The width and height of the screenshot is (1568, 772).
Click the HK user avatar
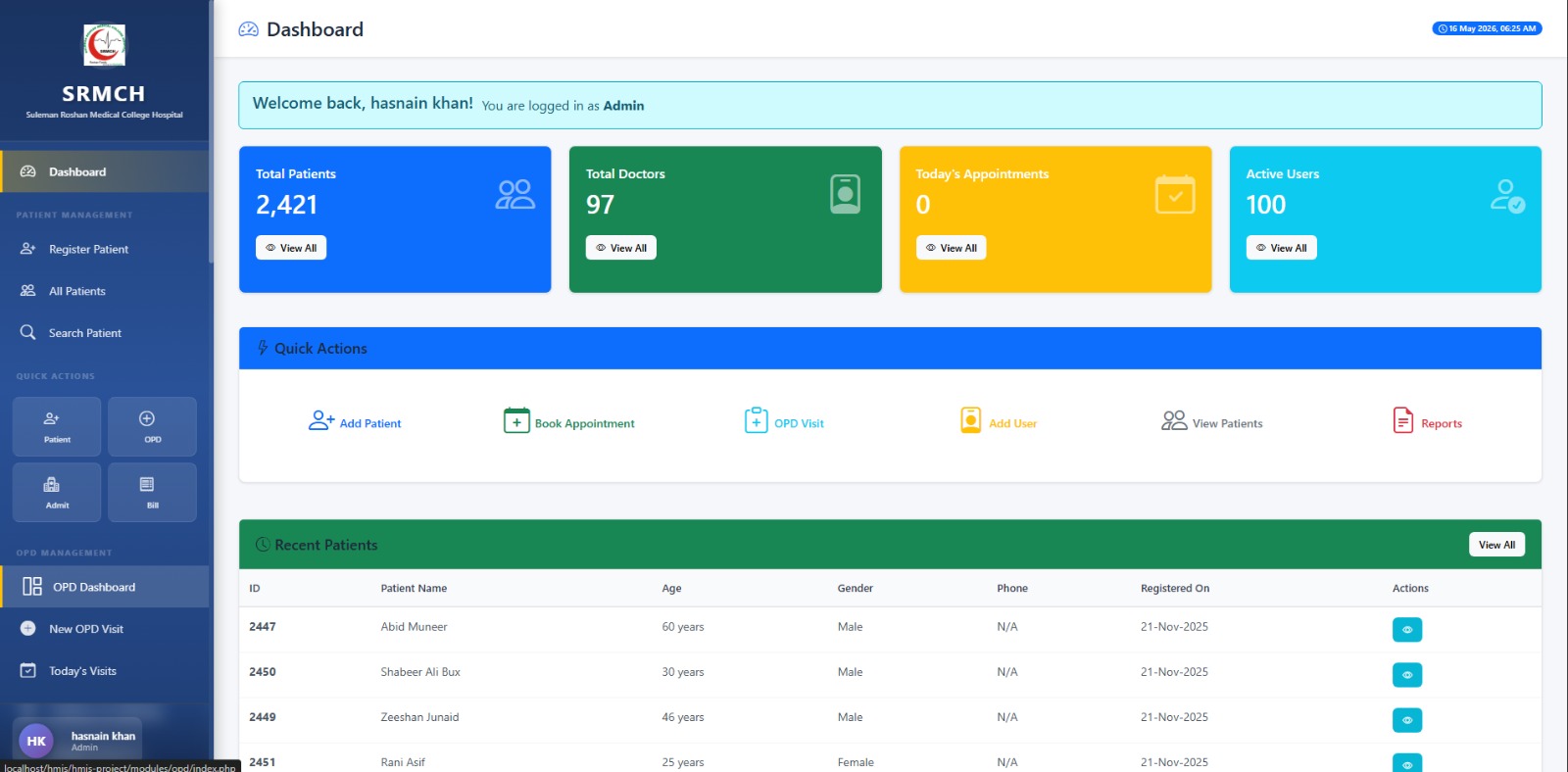pyautogui.click(x=36, y=741)
